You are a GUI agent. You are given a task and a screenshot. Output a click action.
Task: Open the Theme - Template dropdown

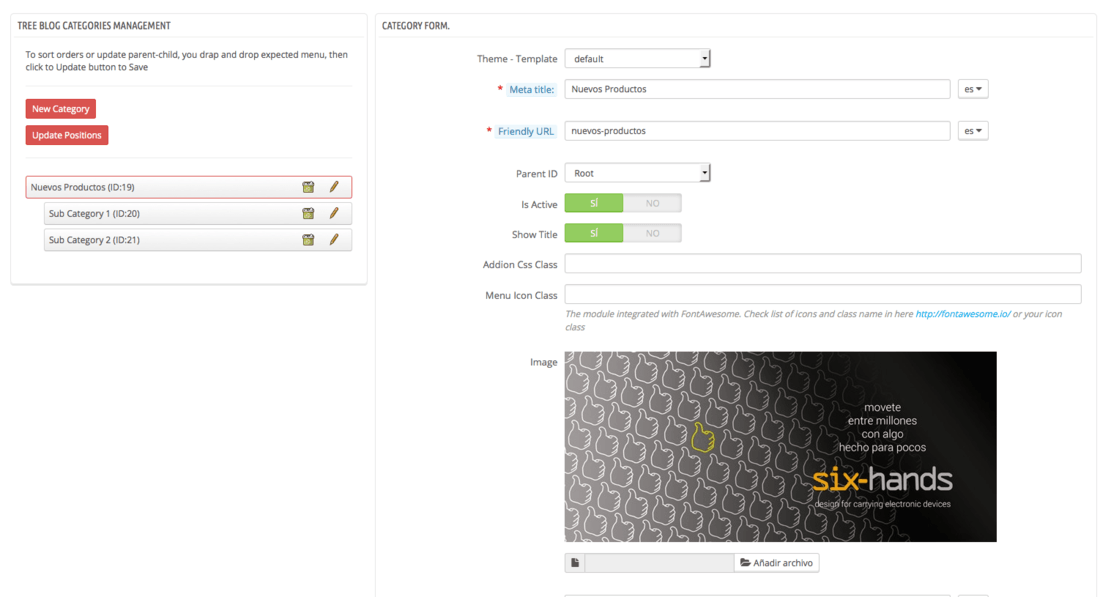click(x=638, y=58)
